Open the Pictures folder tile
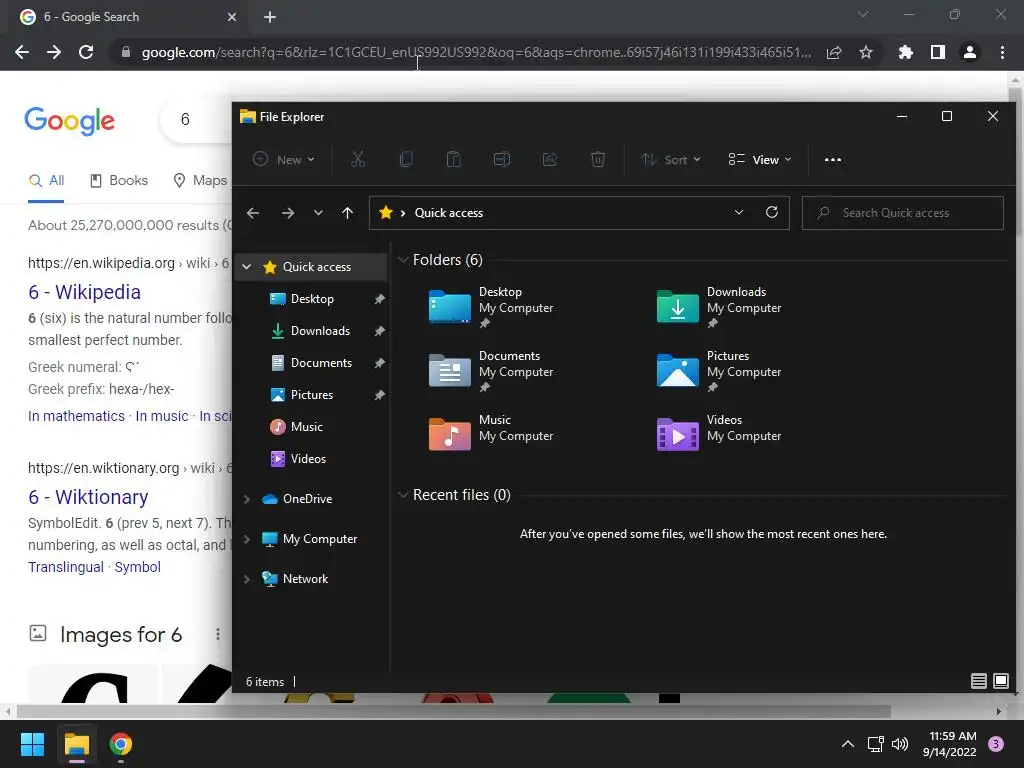1024x768 pixels. tap(719, 371)
